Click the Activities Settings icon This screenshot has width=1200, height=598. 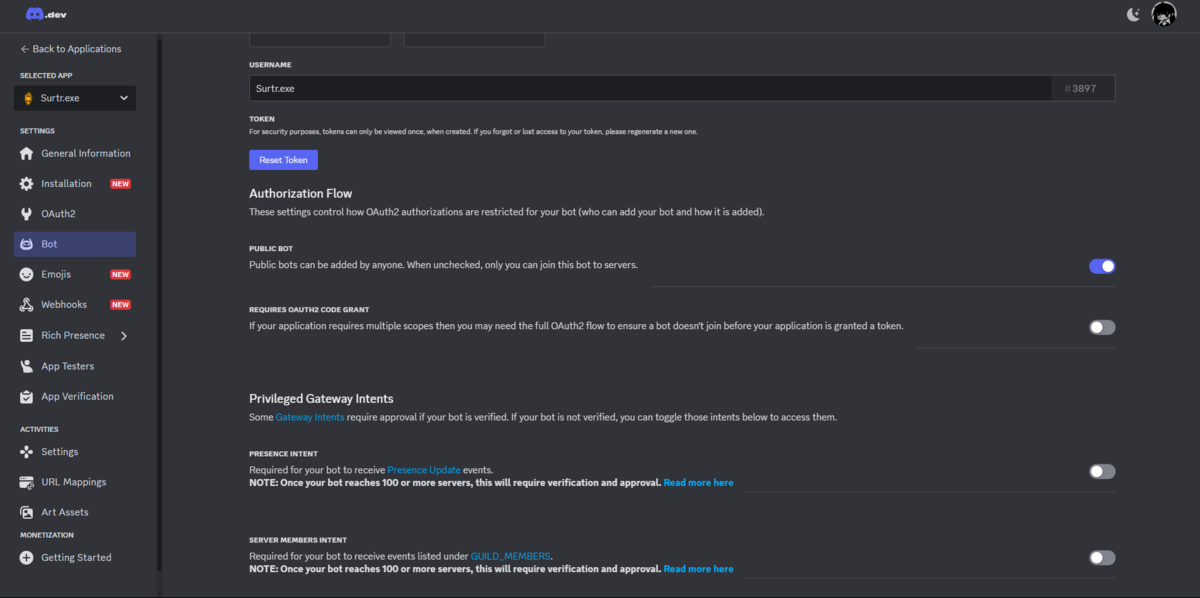pyautogui.click(x=27, y=452)
